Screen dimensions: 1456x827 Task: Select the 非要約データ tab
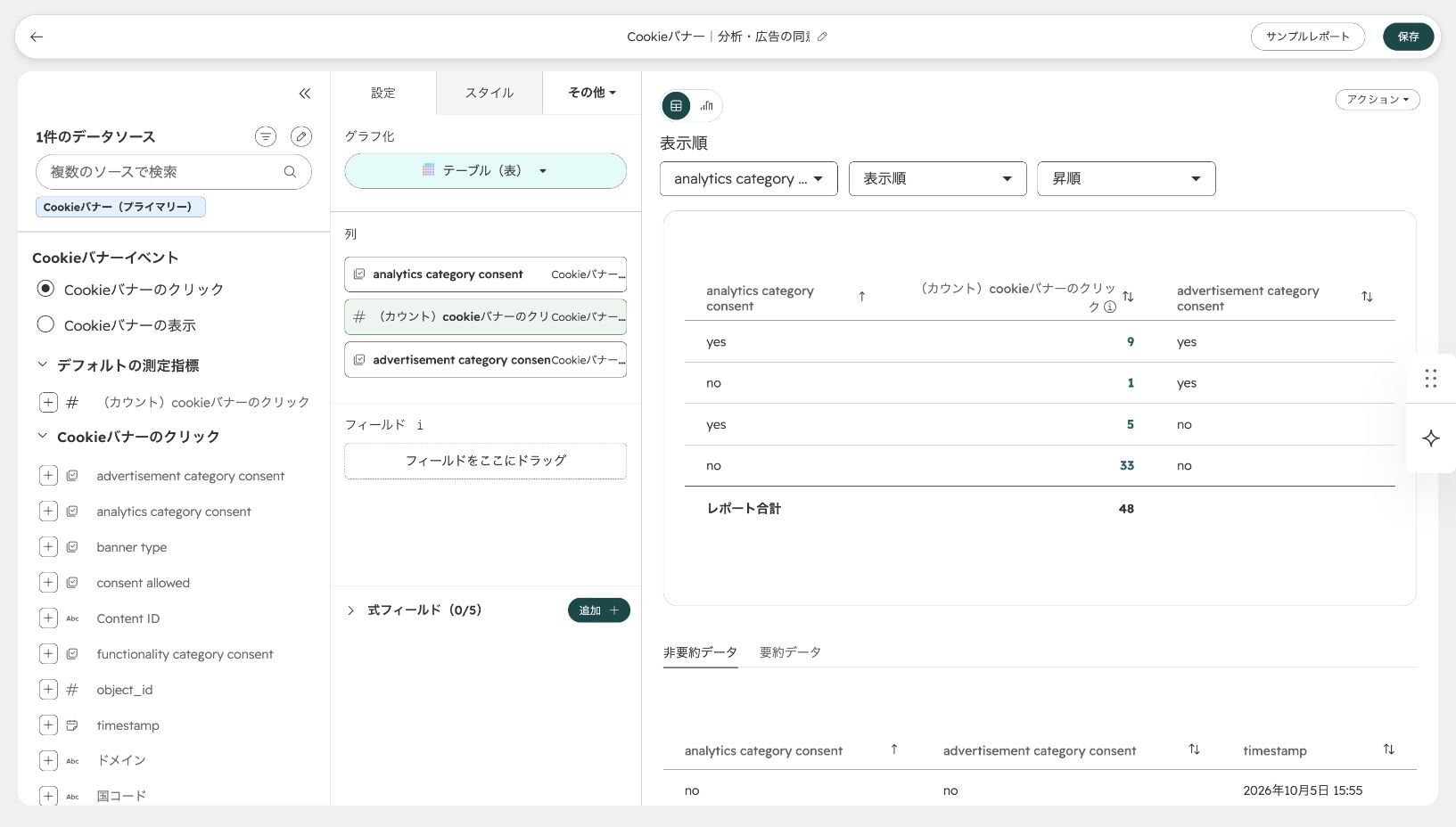pyautogui.click(x=700, y=652)
